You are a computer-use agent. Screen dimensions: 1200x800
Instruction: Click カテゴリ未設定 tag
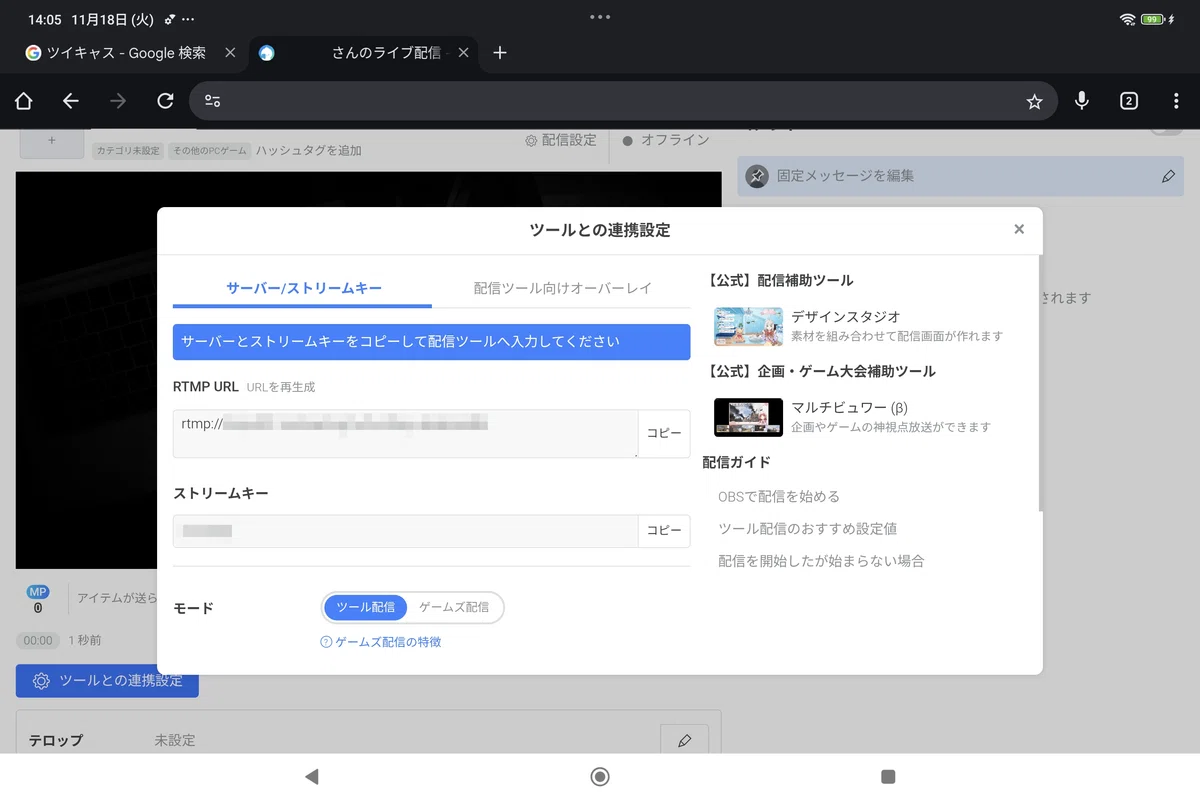pyautogui.click(x=128, y=151)
